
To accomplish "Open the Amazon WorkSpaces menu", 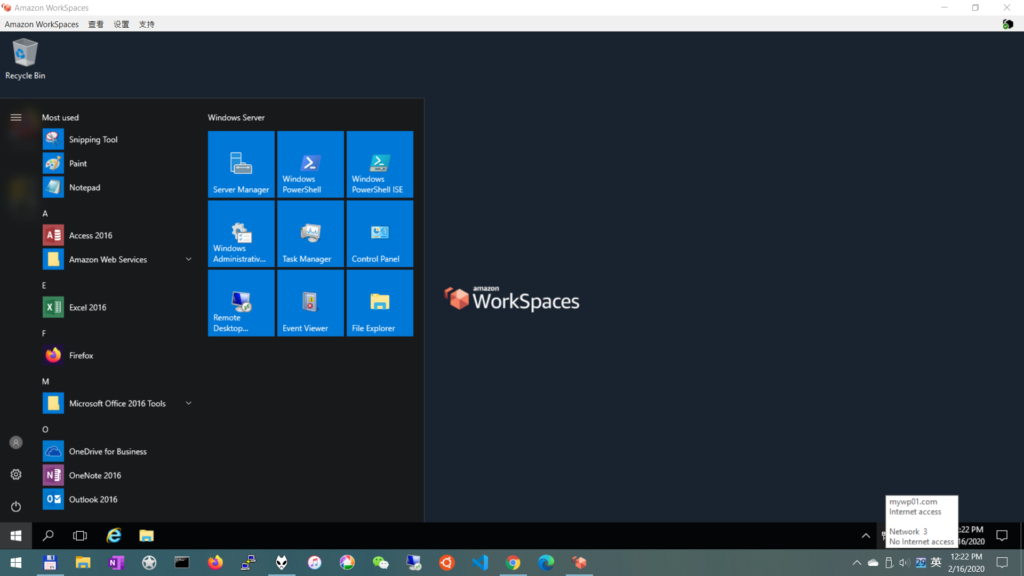I will 41,24.
